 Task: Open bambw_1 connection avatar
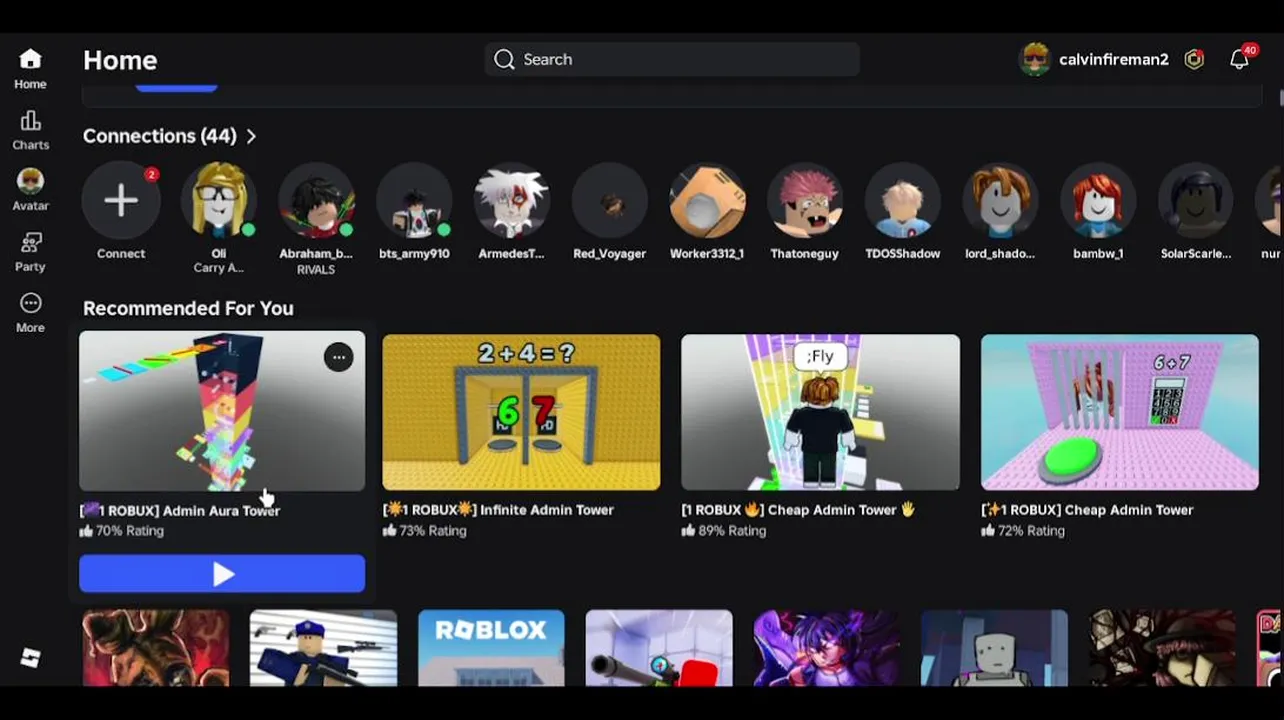tap(1098, 200)
